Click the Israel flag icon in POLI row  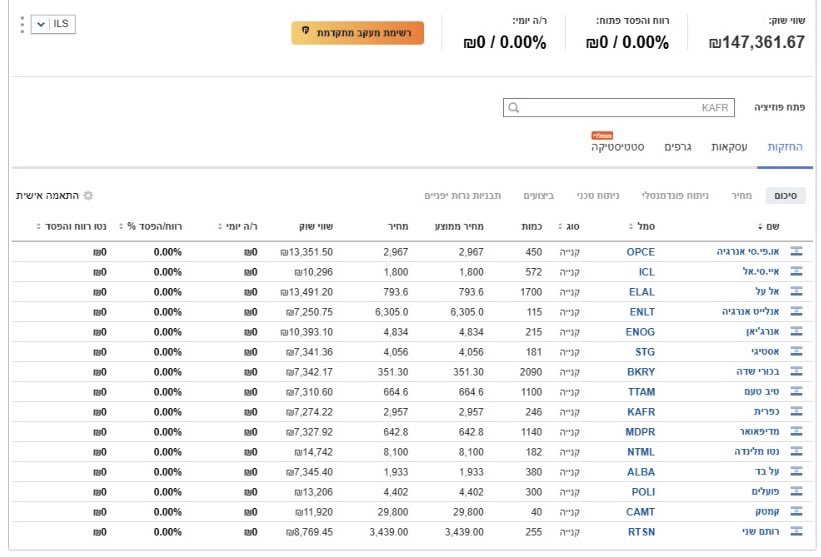click(x=796, y=492)
